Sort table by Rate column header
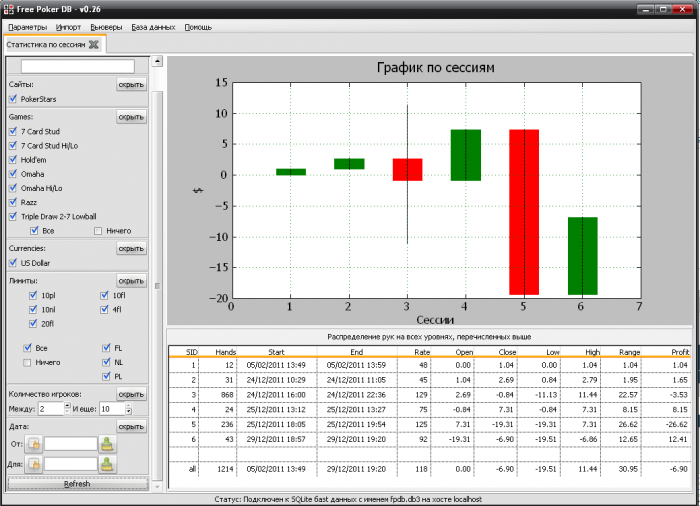Screen dimensions: 700x506 422,352
